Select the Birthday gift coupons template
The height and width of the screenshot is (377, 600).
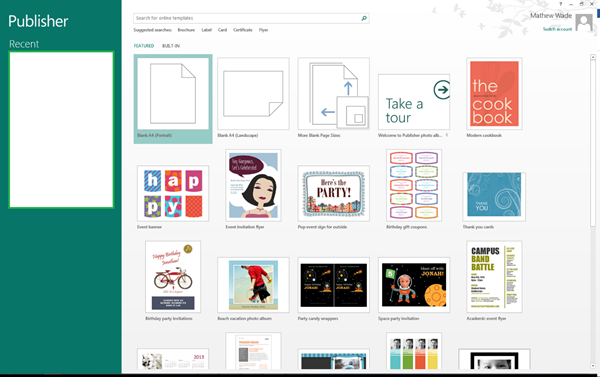tap(414, 185)
